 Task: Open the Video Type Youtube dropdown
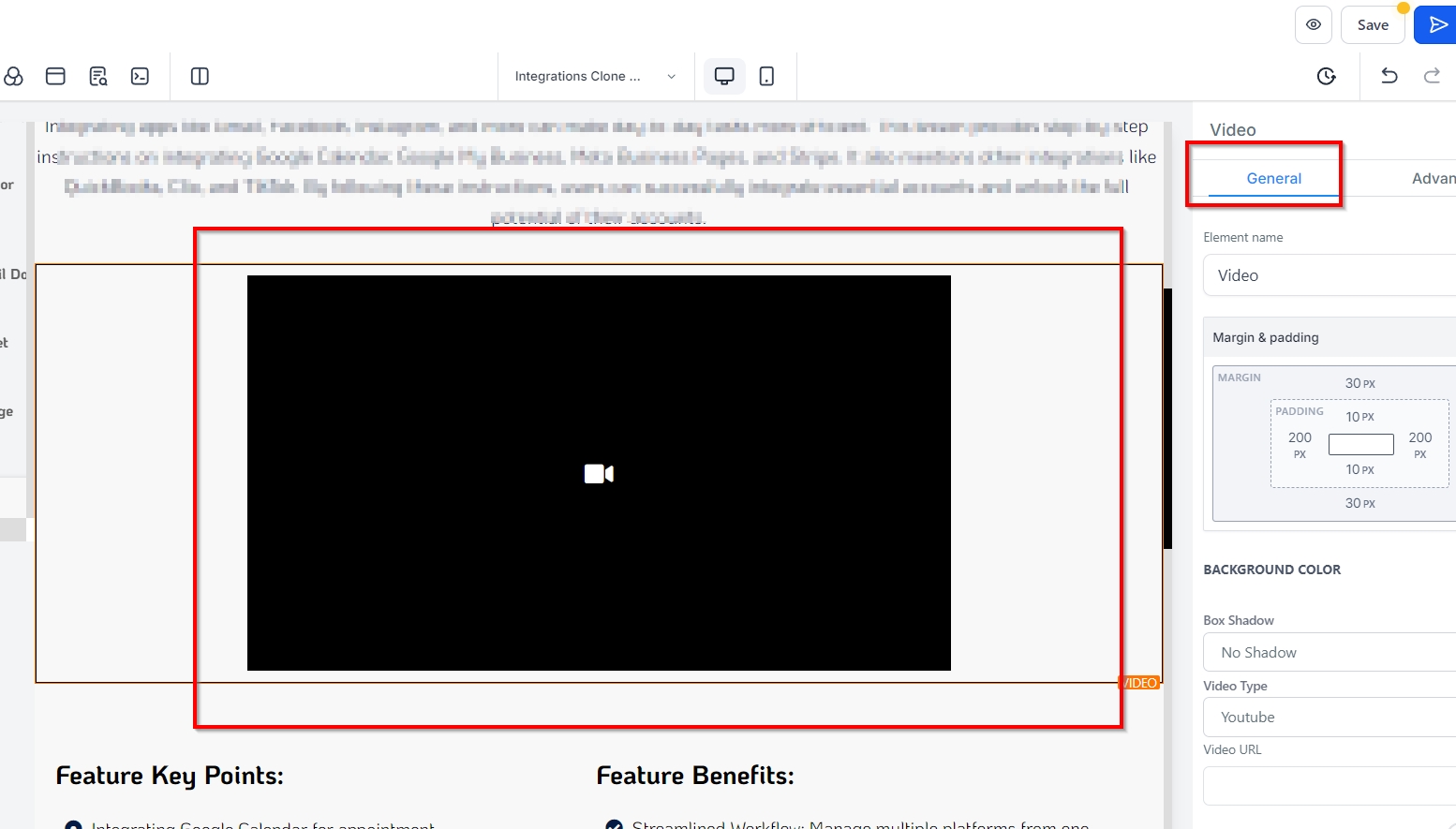[1329, 718]
